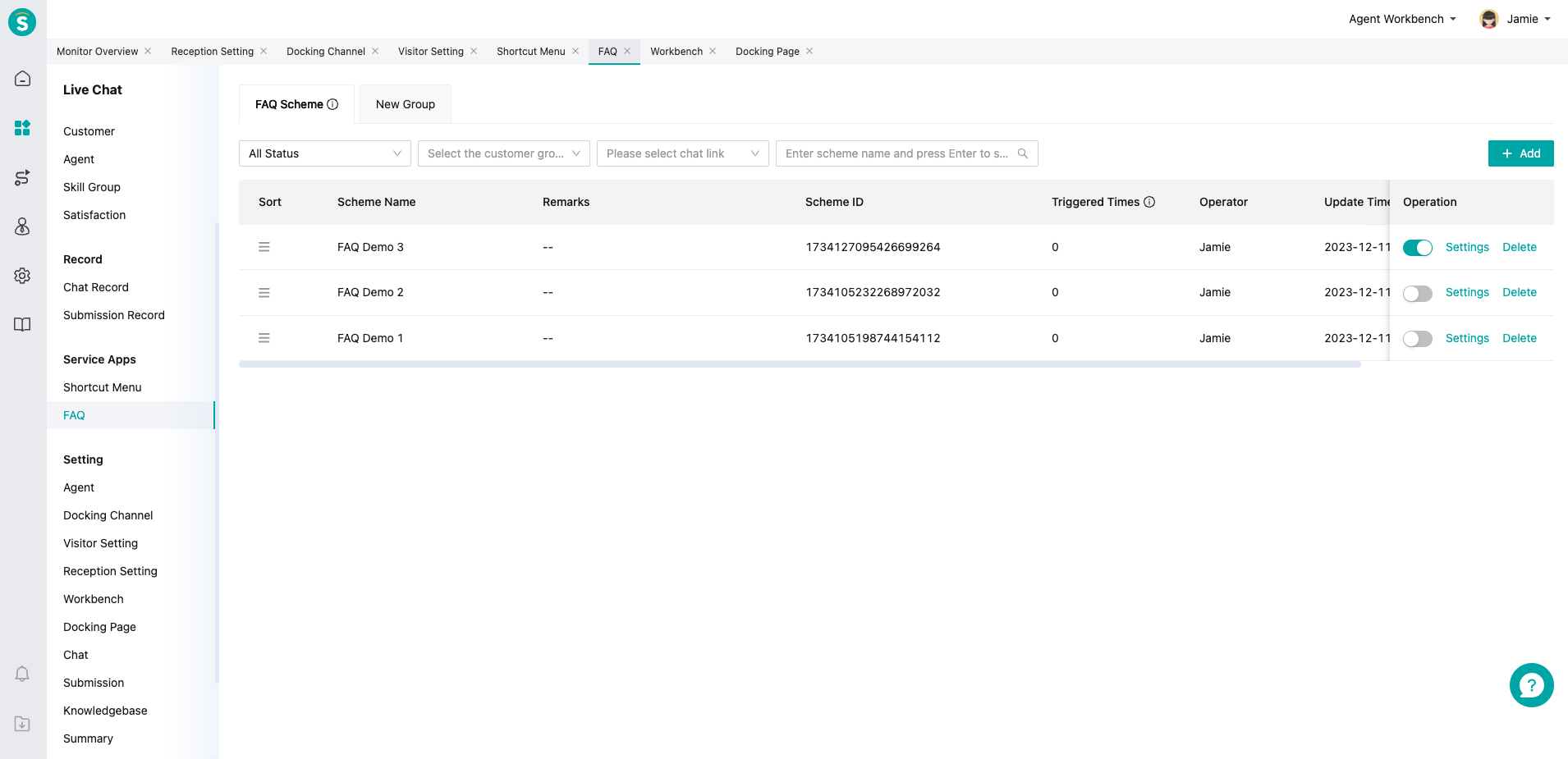The height and width of the screenshot is (759, 1568).
Task: Open Settings for FAQ Demo 3
Action: coord(1467,247)
